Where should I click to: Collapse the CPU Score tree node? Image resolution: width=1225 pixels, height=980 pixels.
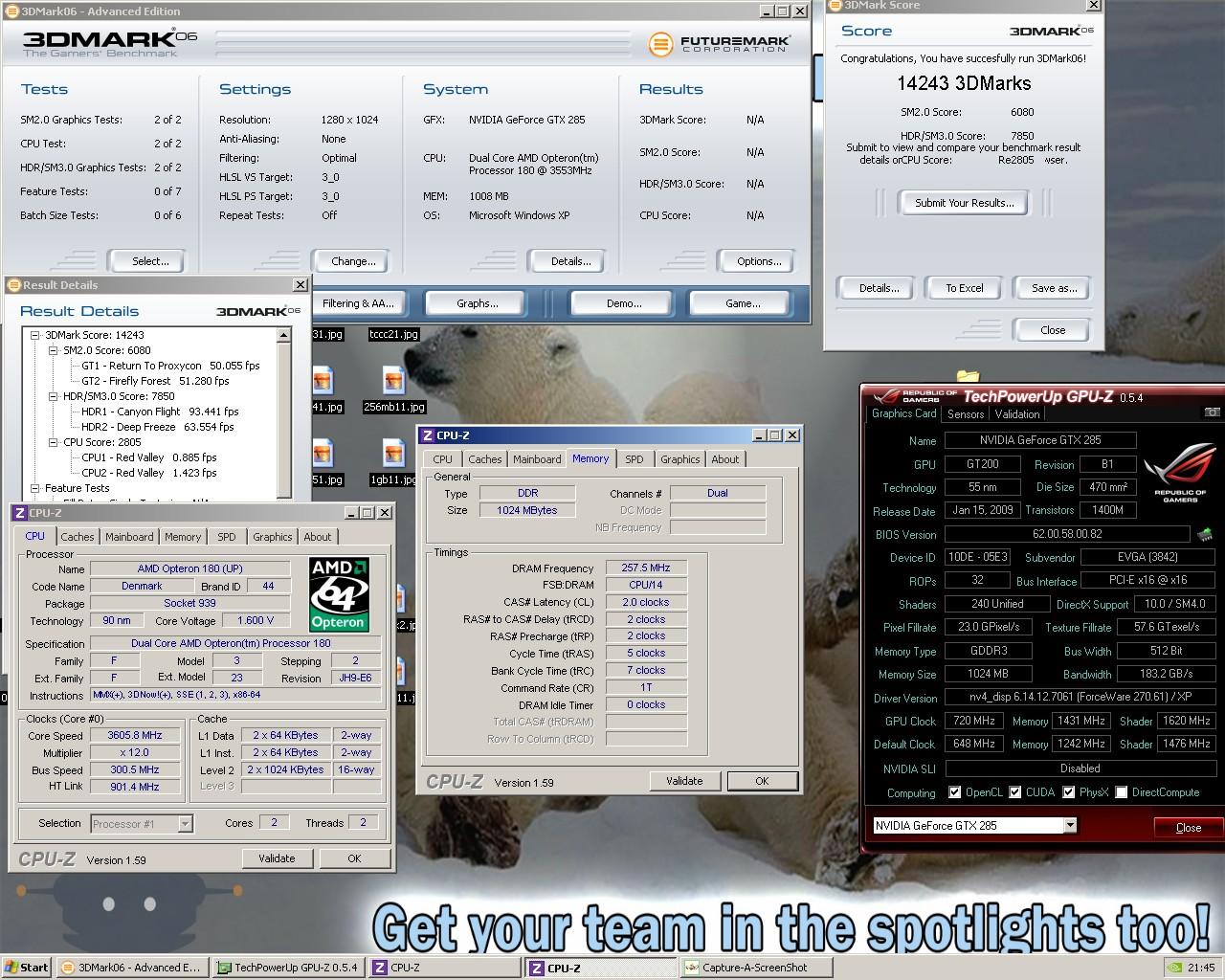point(54,442)
